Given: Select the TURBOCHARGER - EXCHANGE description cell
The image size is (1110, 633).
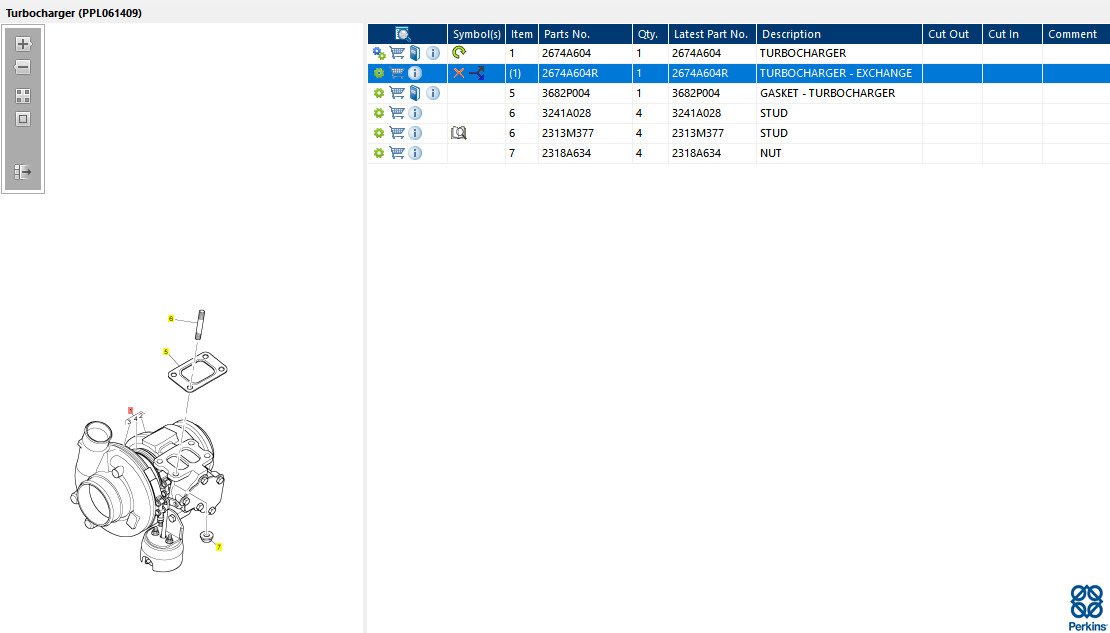Looking at the screenshot, I should [840, 73].
